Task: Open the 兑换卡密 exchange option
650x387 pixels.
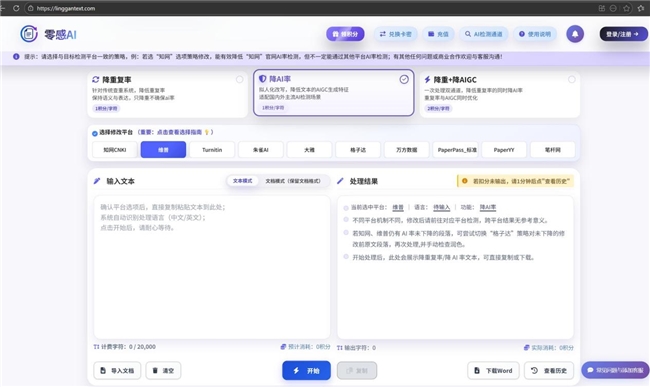Action: pyautogui.click(x=396, y=34)
